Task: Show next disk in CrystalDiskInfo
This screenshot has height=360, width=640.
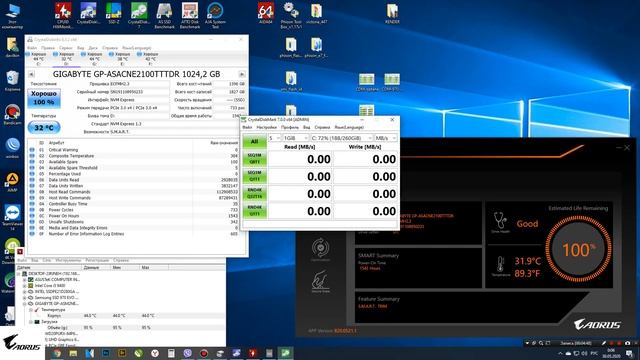Action: click(242, 74)
